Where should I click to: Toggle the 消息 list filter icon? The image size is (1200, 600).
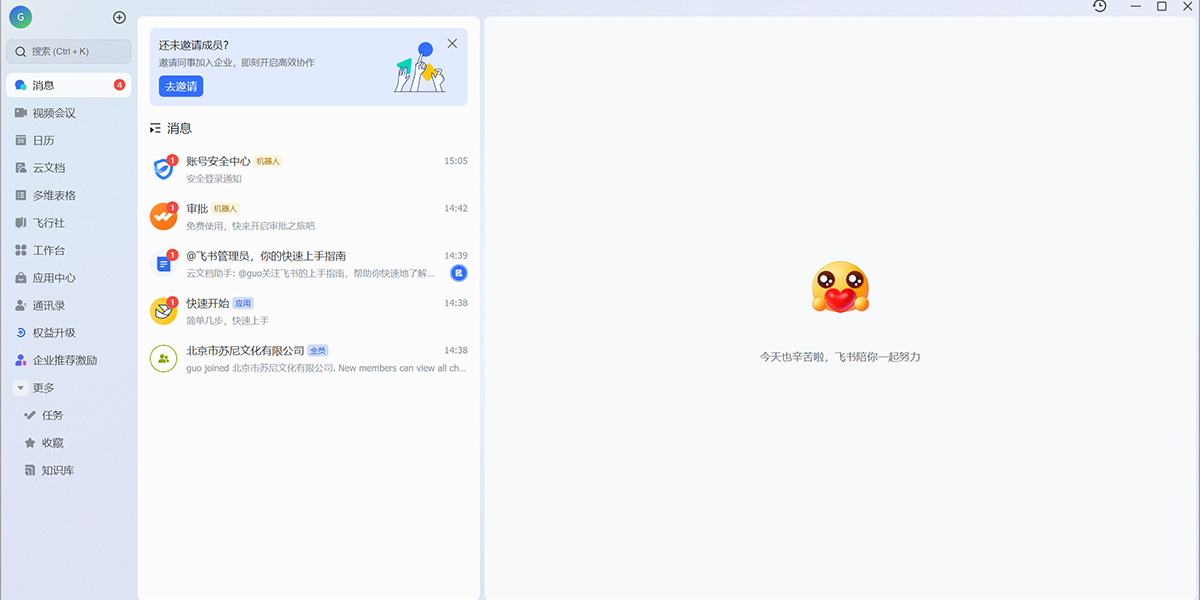(155, 129)
